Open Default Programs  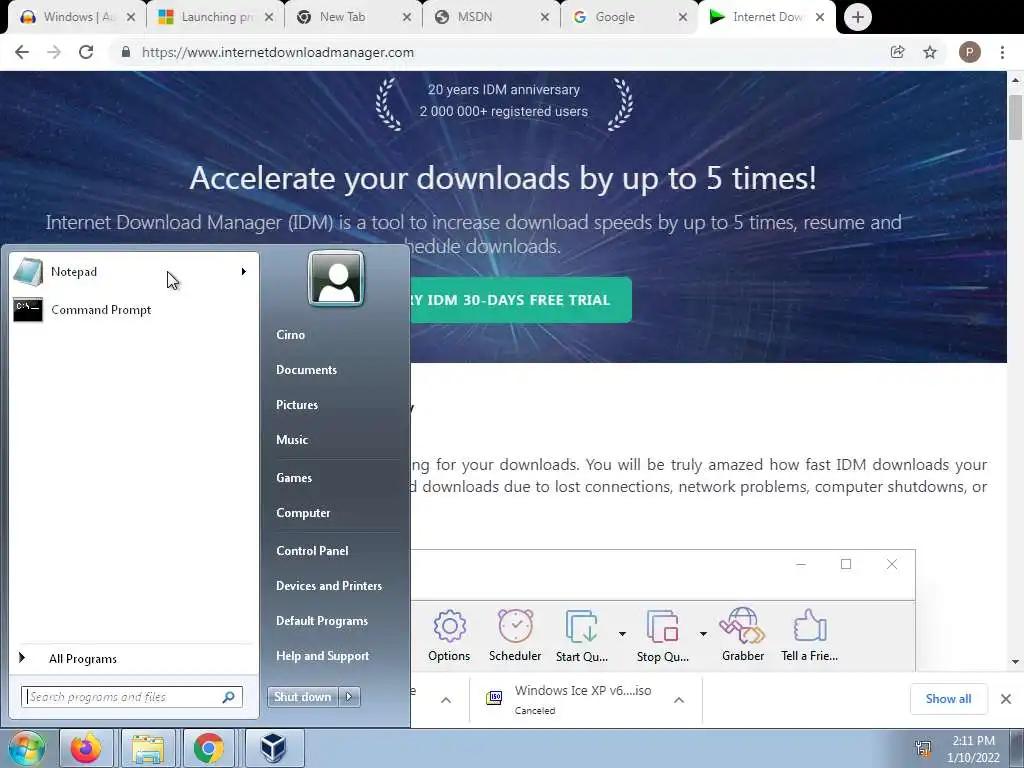322,621
